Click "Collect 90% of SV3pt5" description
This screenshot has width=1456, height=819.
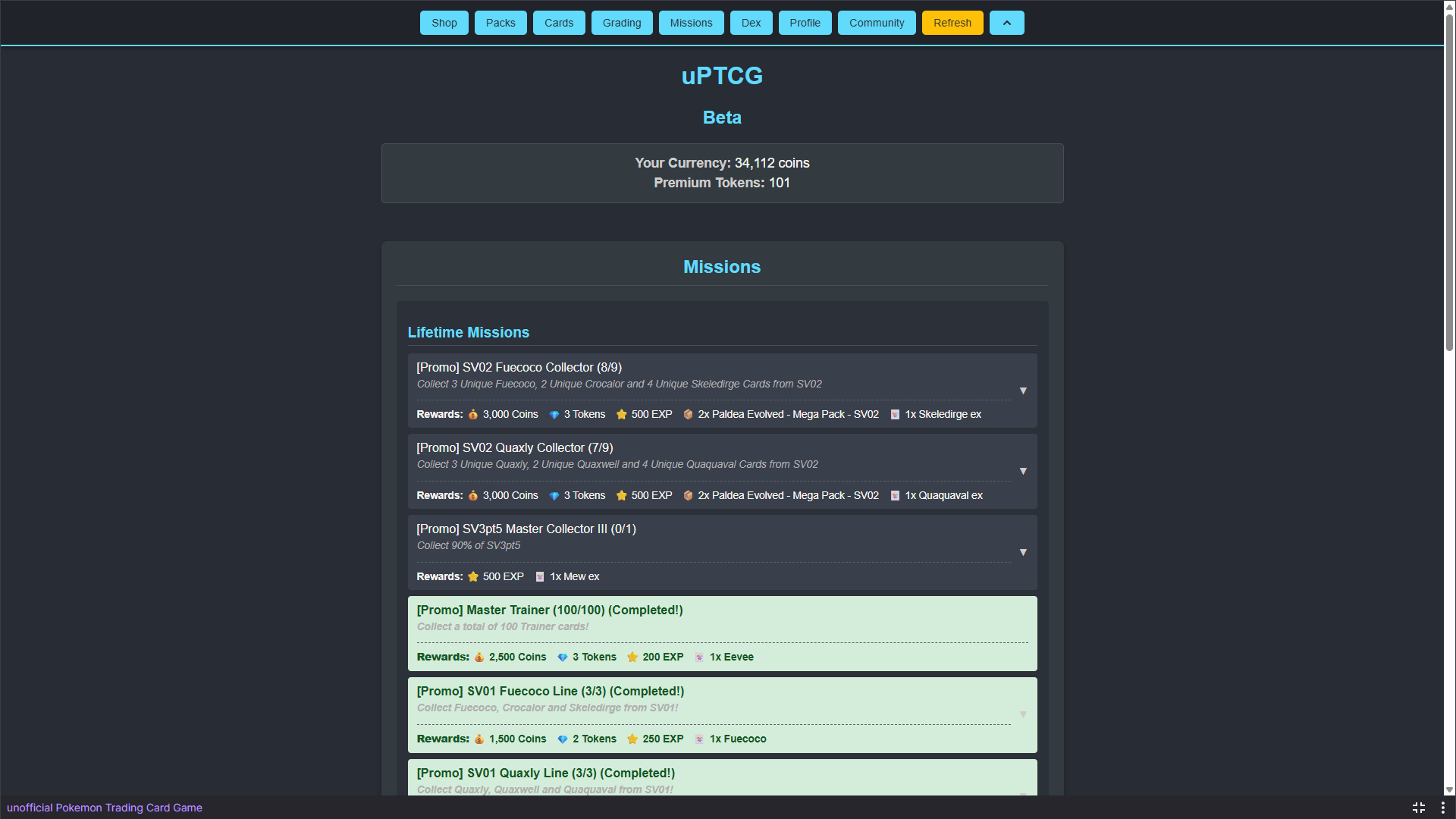coord(469,545)
